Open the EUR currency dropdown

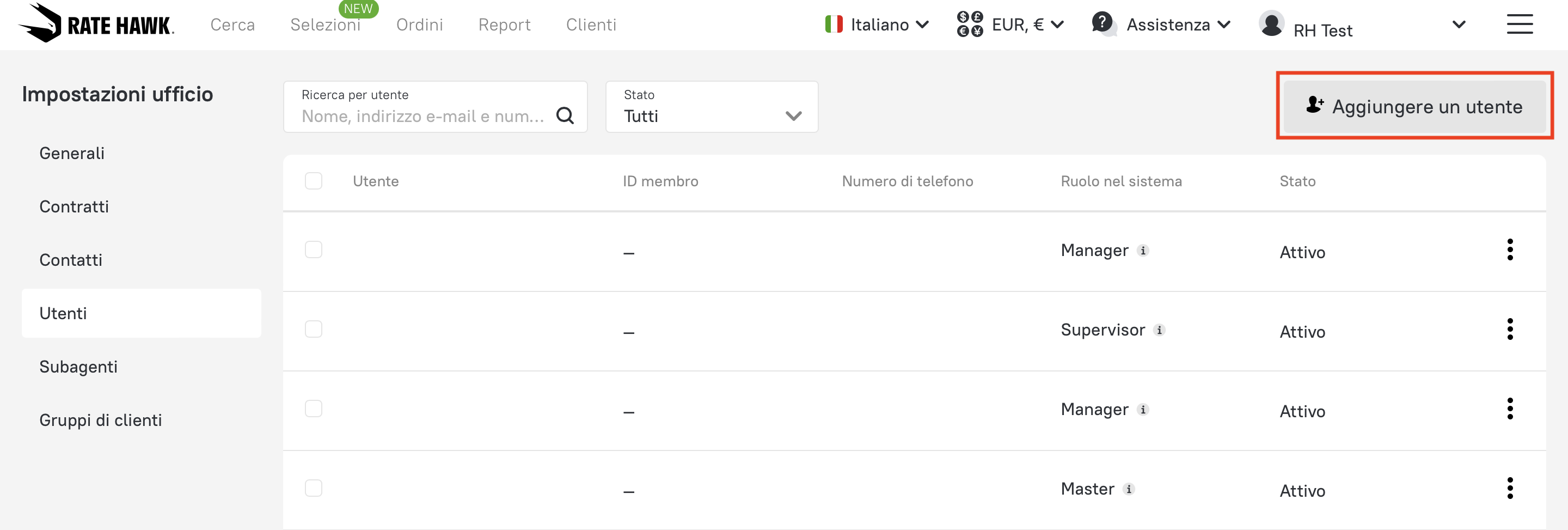click(1010, 25)
